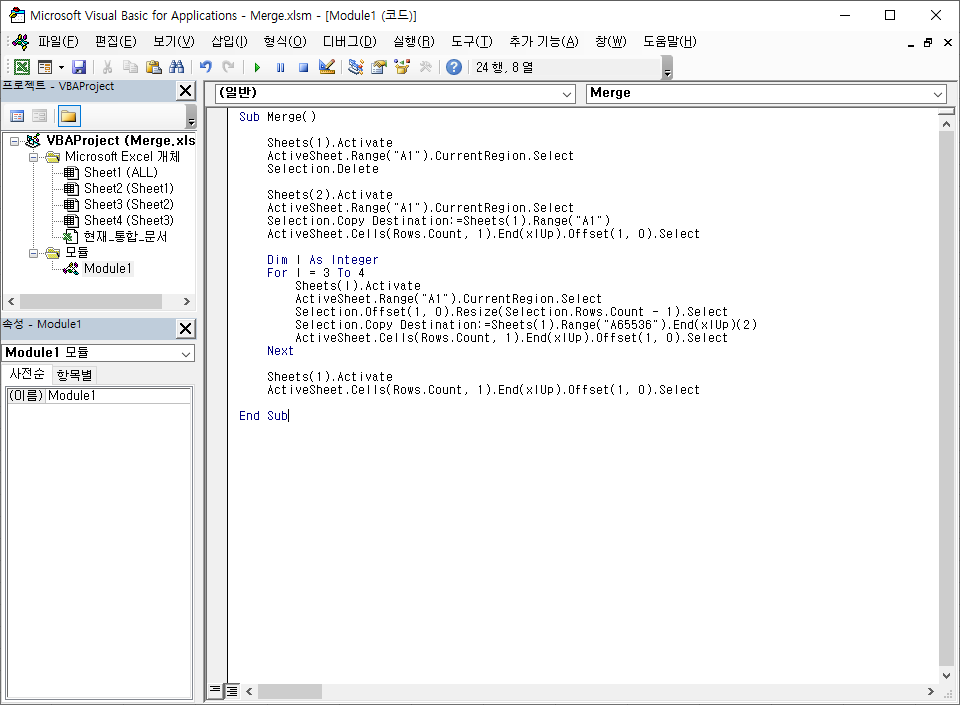
Task: Open the 형식(O) menu
Action: pos(285,42)
